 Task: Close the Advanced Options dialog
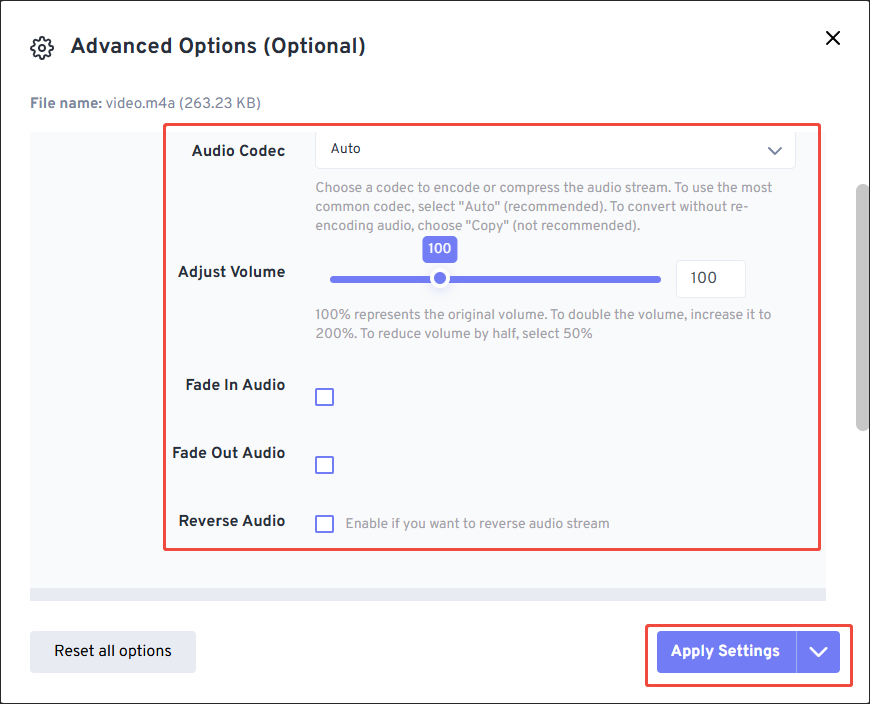tap(833, 38)
